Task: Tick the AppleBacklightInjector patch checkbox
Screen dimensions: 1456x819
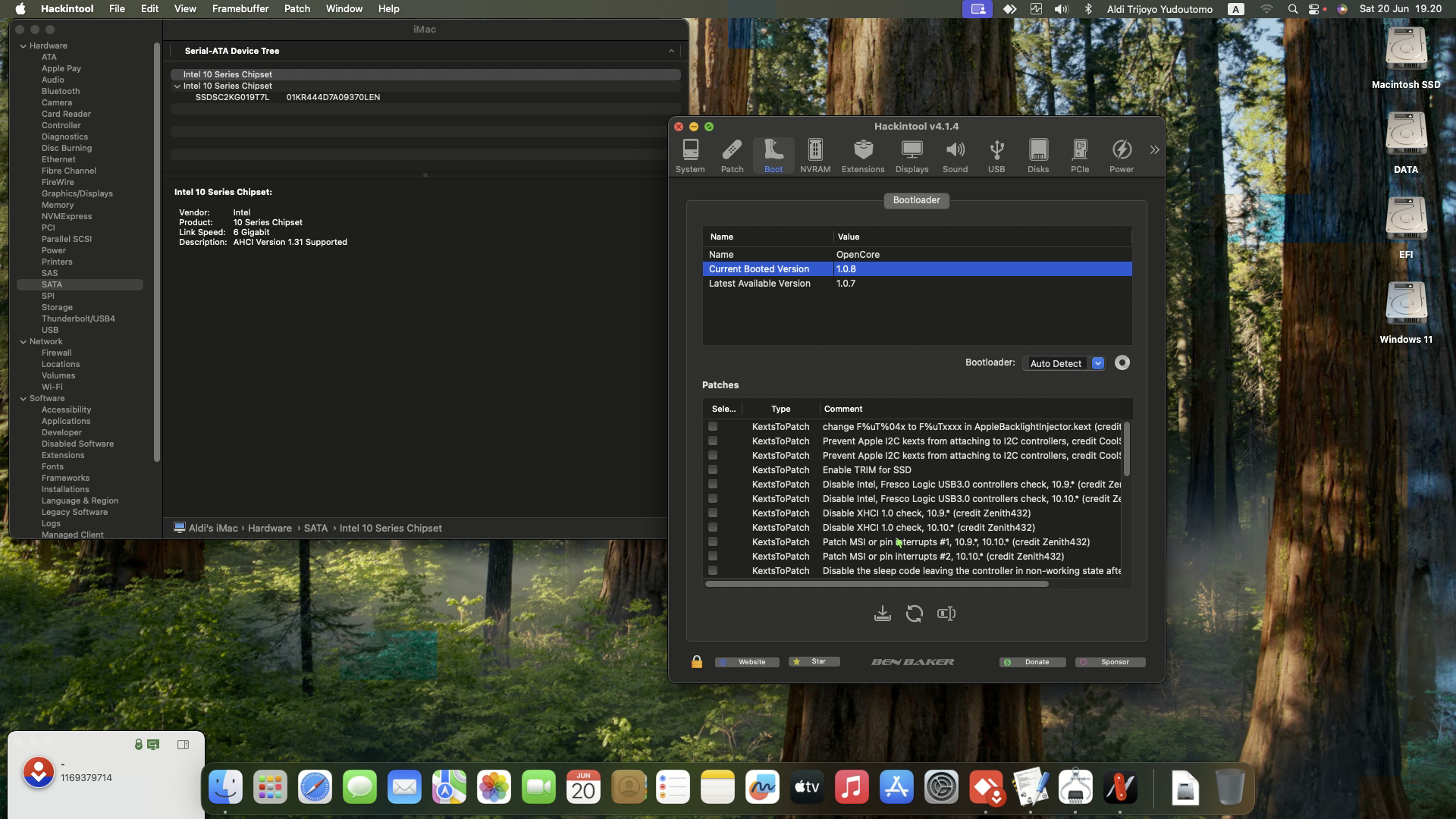Action: click(x=713, y=427)
